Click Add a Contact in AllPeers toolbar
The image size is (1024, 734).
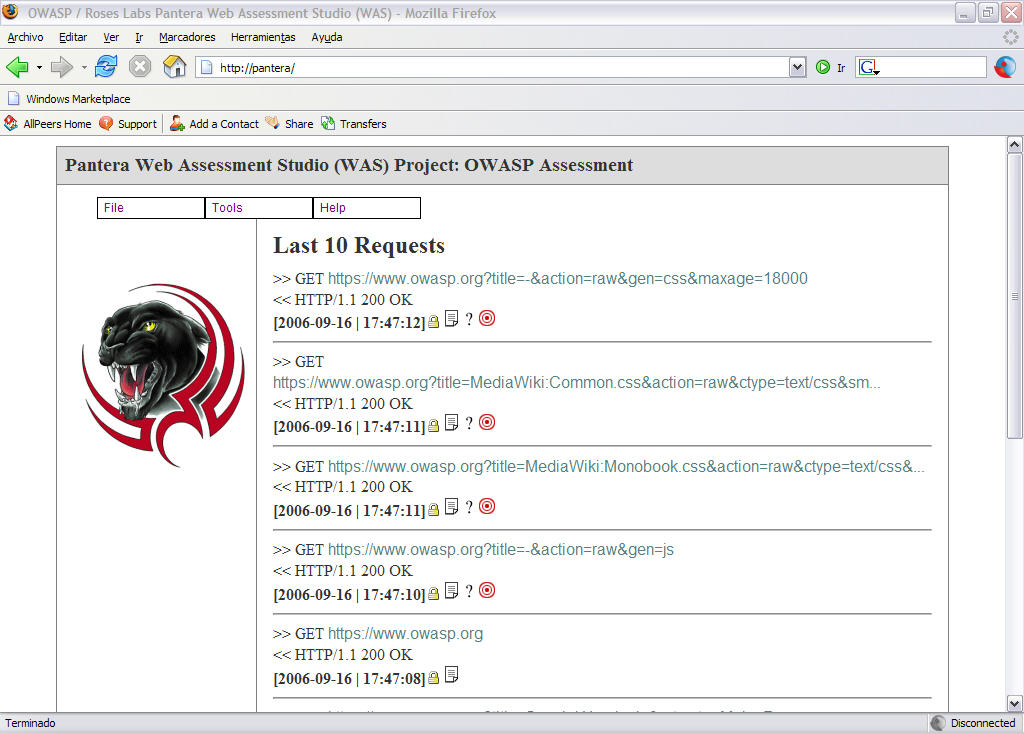(215, 123)
